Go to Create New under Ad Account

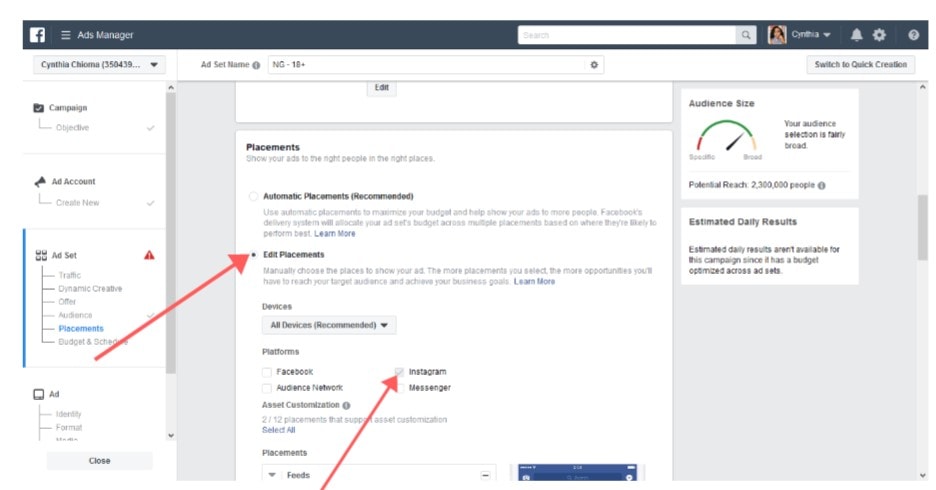[x=78, y=203]
